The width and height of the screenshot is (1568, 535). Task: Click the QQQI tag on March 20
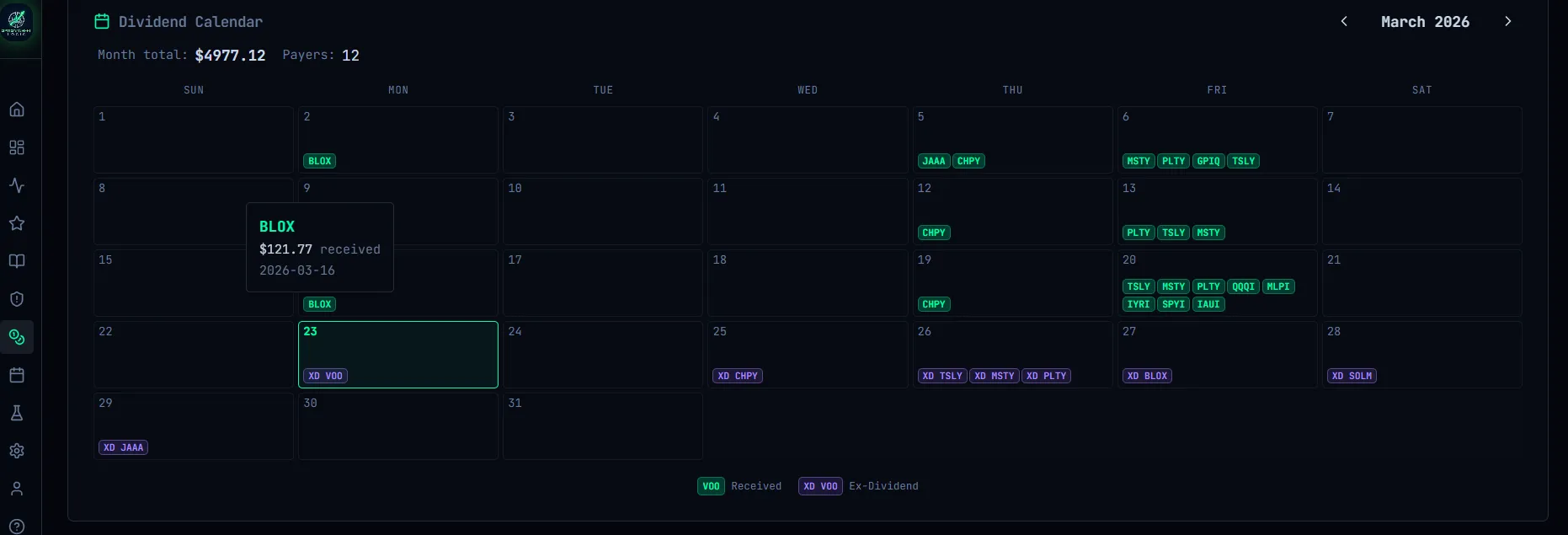coord(1244,286)
